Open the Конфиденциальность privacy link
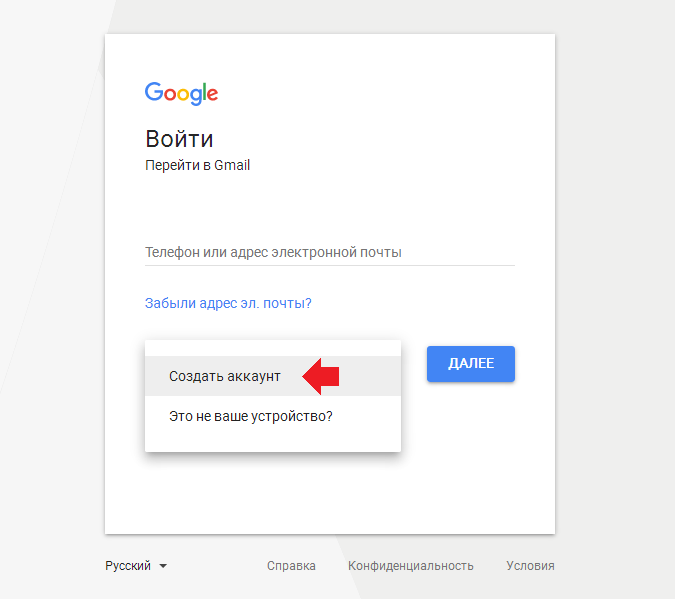The image size is (675, 599). tap(410, 566)
